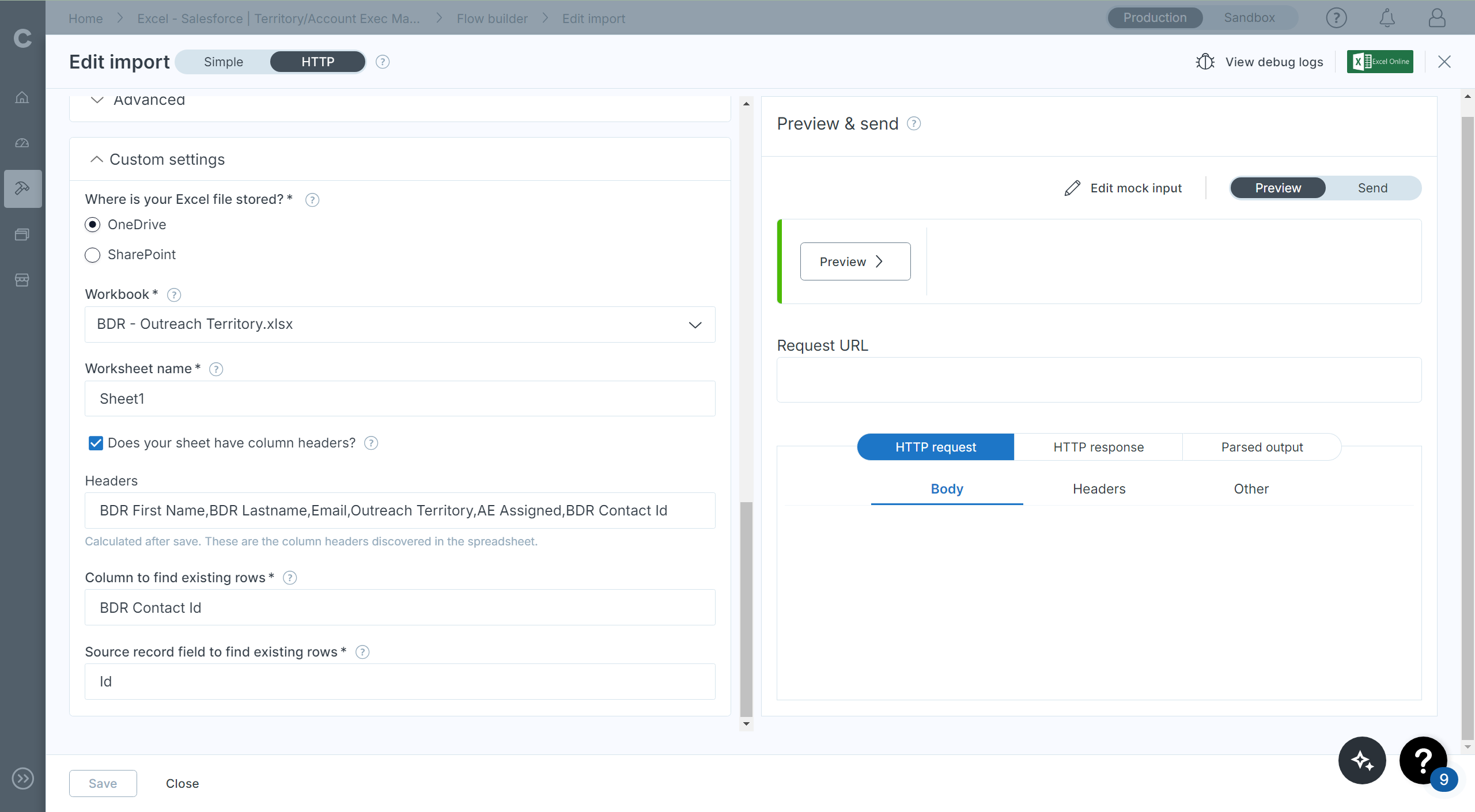Viewport: 1475px width, 812px height.
Task: Select Send mode in Preview/Send toggle
Action: coord(1372,188)
